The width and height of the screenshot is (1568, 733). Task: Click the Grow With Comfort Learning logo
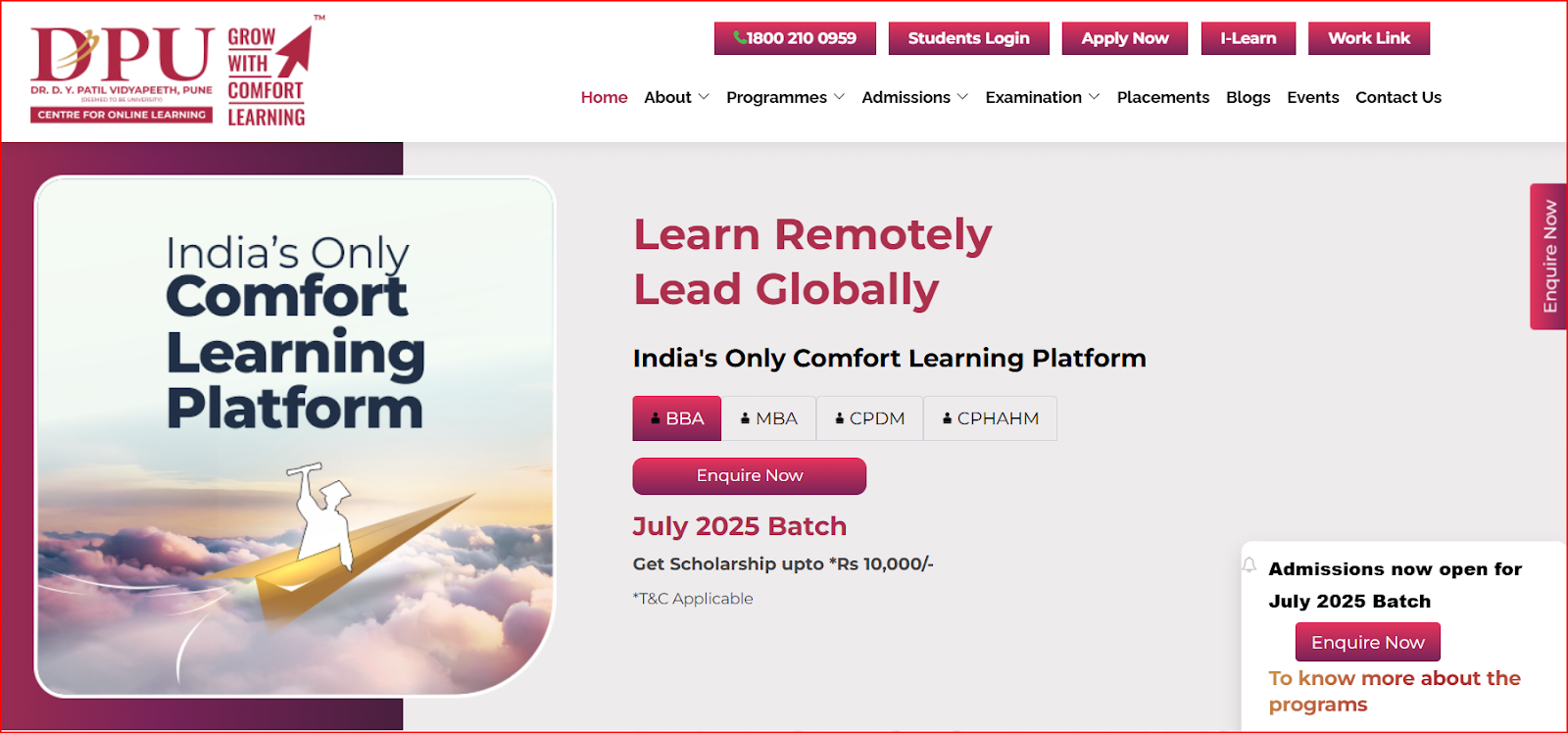pos(272,72)
